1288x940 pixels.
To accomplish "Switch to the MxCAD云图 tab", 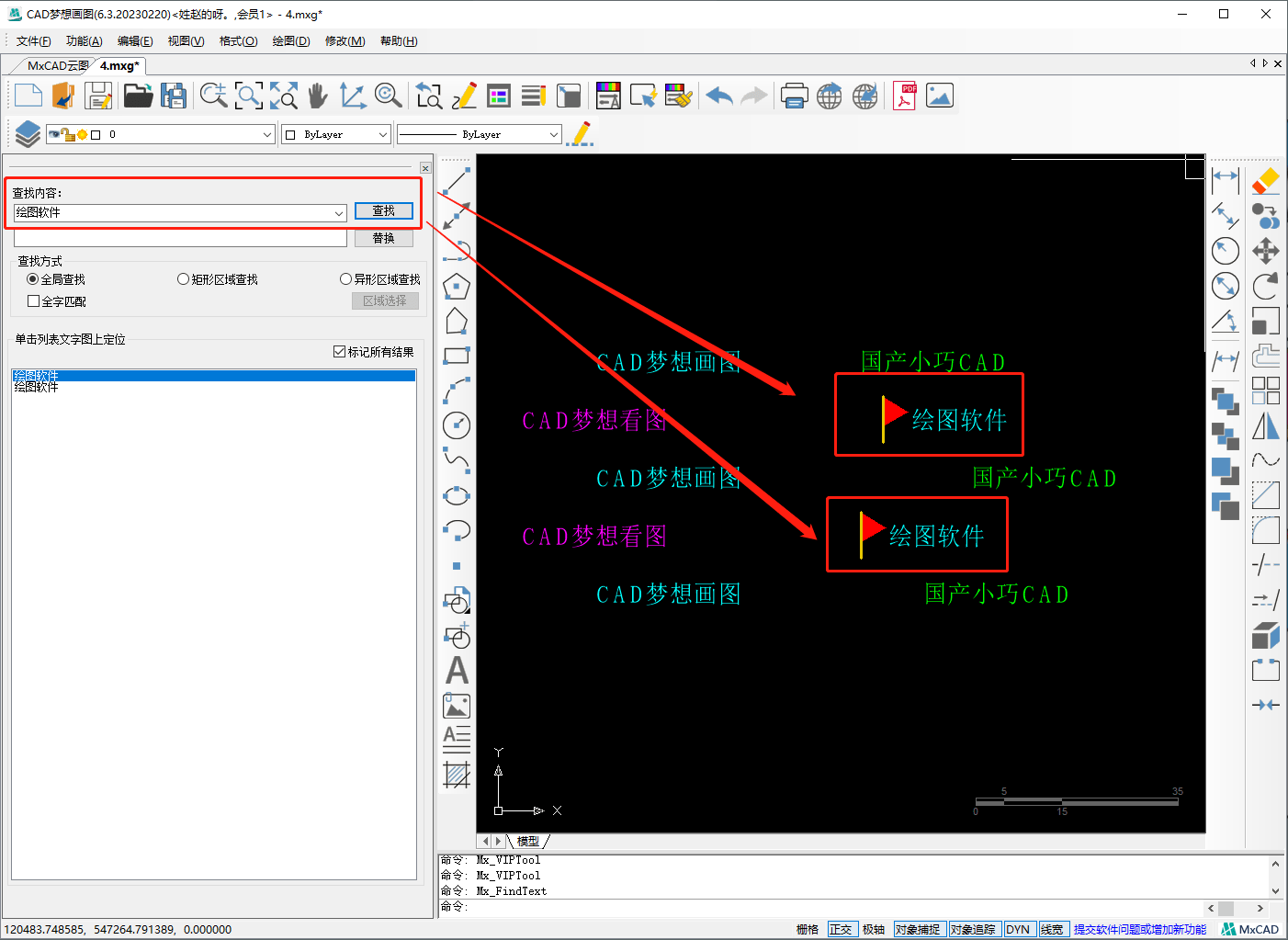I will (58, 66).
